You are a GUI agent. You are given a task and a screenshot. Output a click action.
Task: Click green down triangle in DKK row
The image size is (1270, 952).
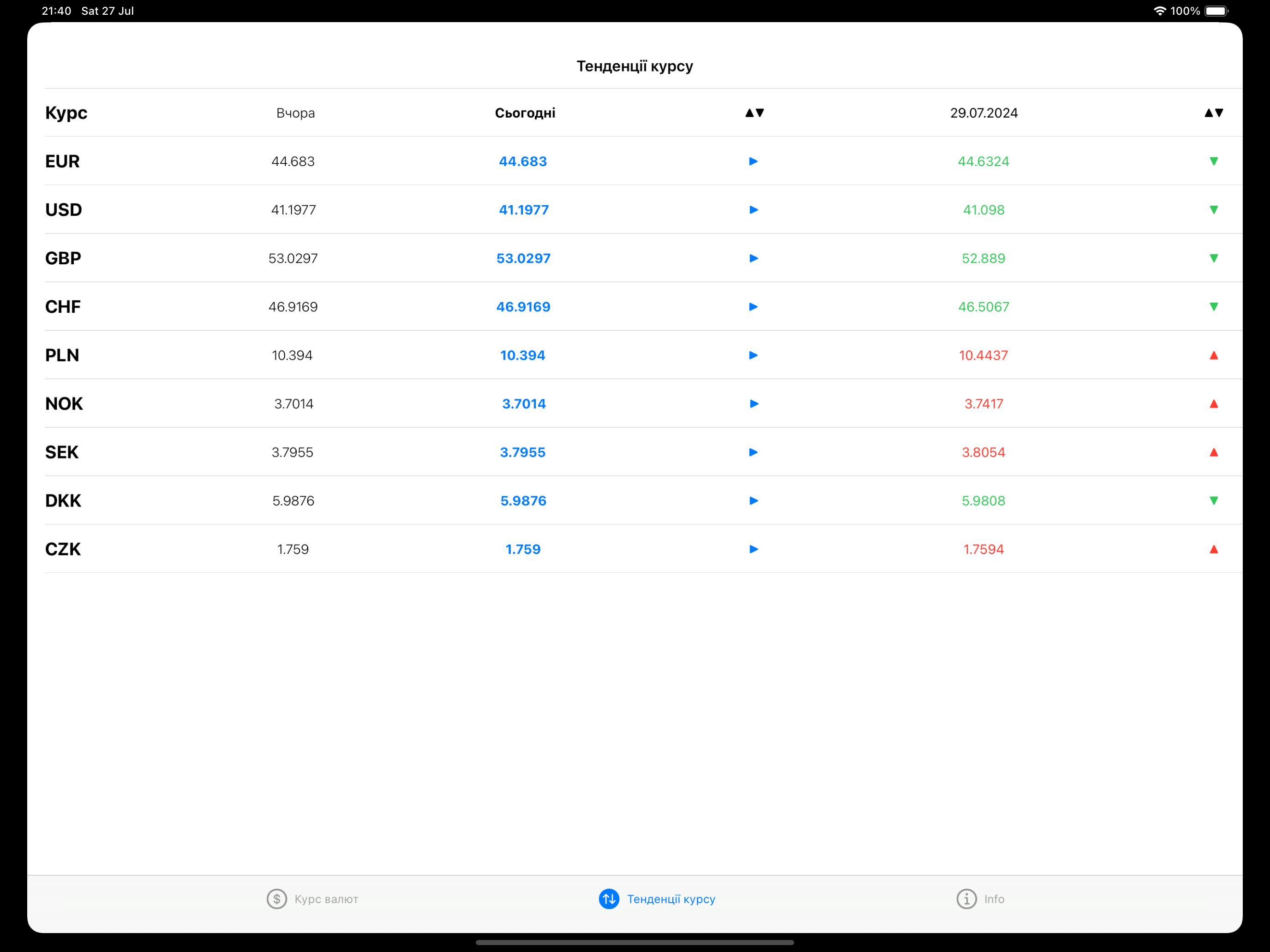pyautogui.click(x=1214, y=500)
